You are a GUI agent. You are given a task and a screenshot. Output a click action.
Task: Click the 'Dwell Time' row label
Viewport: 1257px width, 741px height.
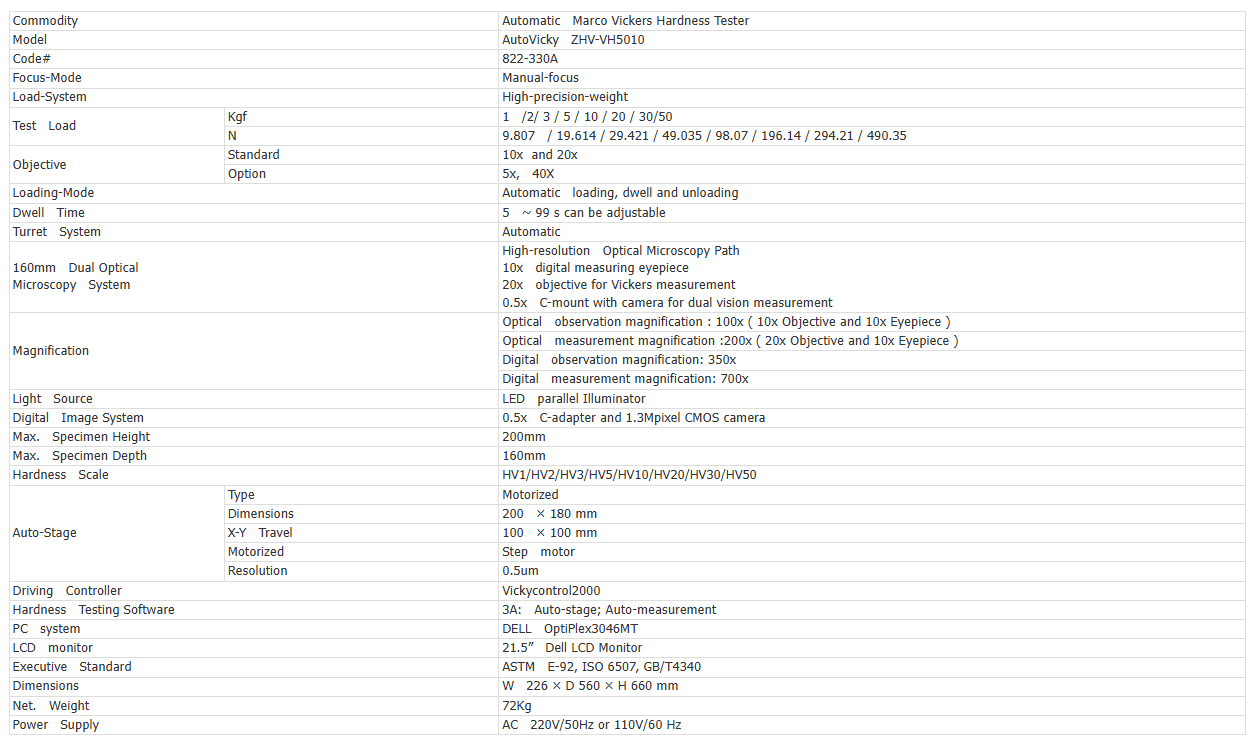pos(49,213)
